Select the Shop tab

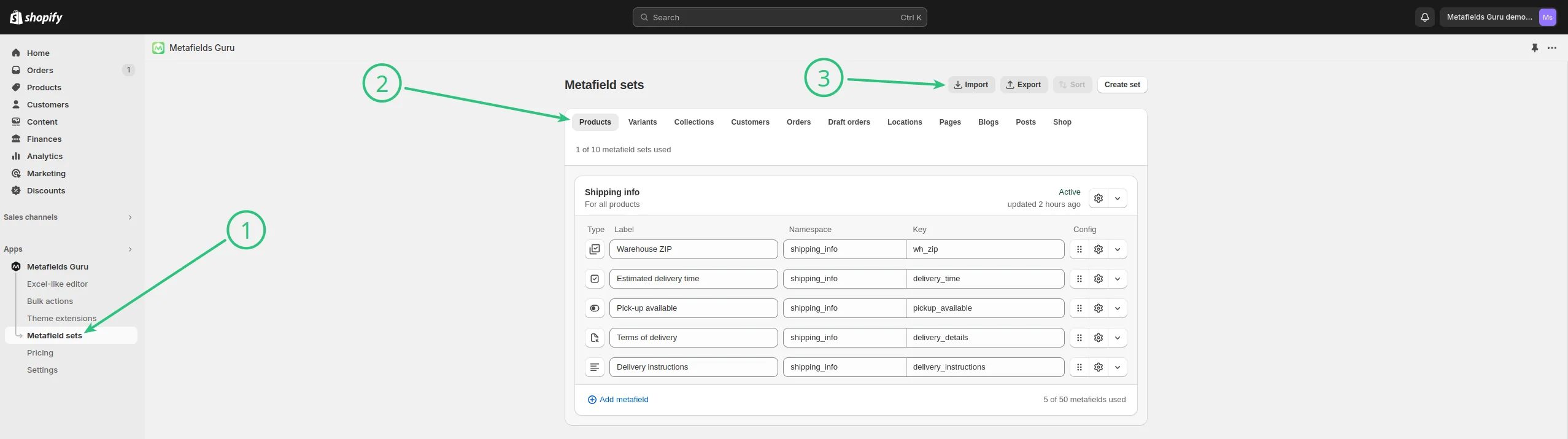tap(1062, 122)
